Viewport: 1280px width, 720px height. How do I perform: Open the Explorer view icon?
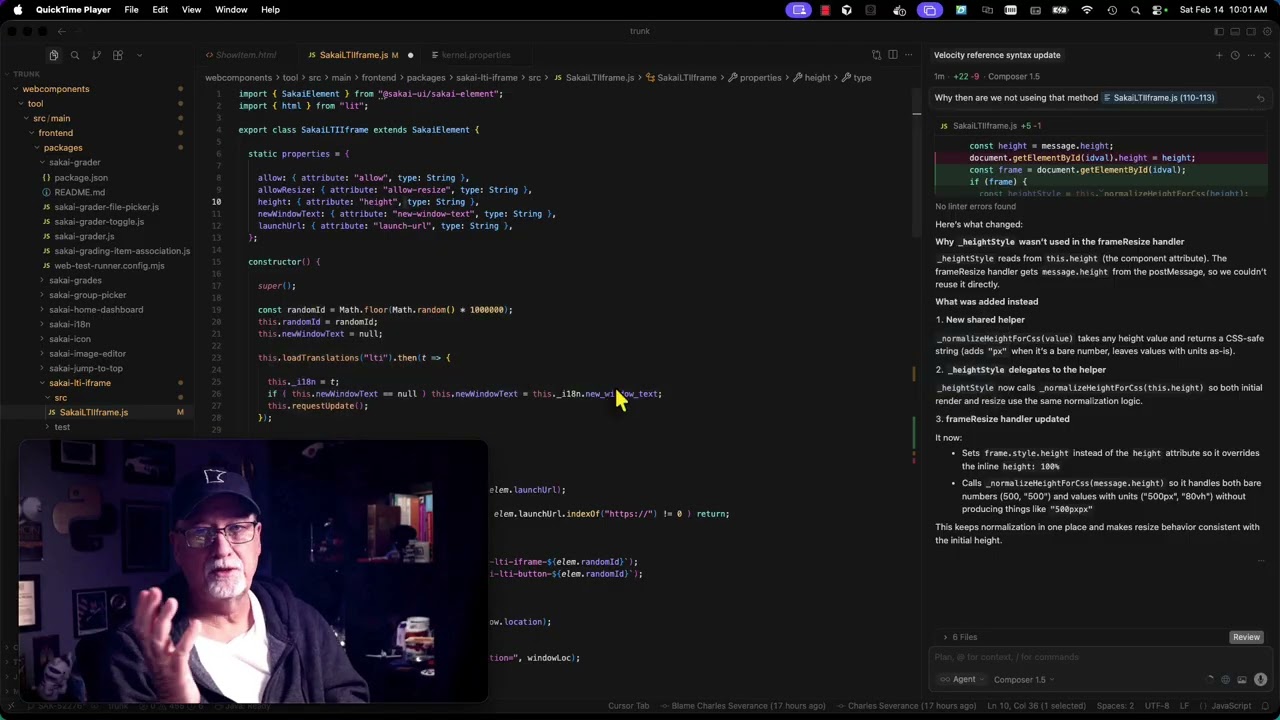(54, 55)
